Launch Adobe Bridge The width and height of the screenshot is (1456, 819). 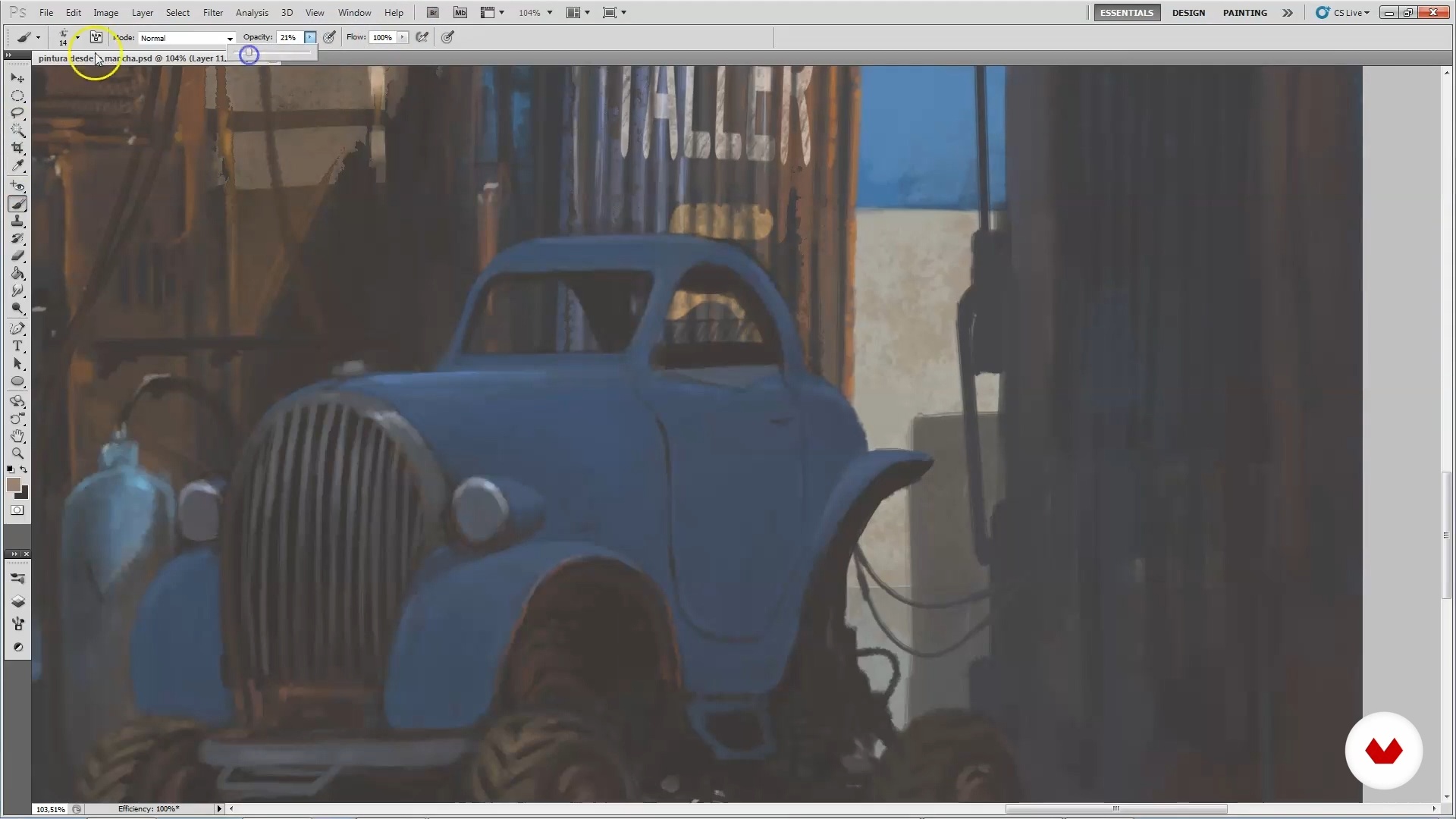tap(433, 13)
